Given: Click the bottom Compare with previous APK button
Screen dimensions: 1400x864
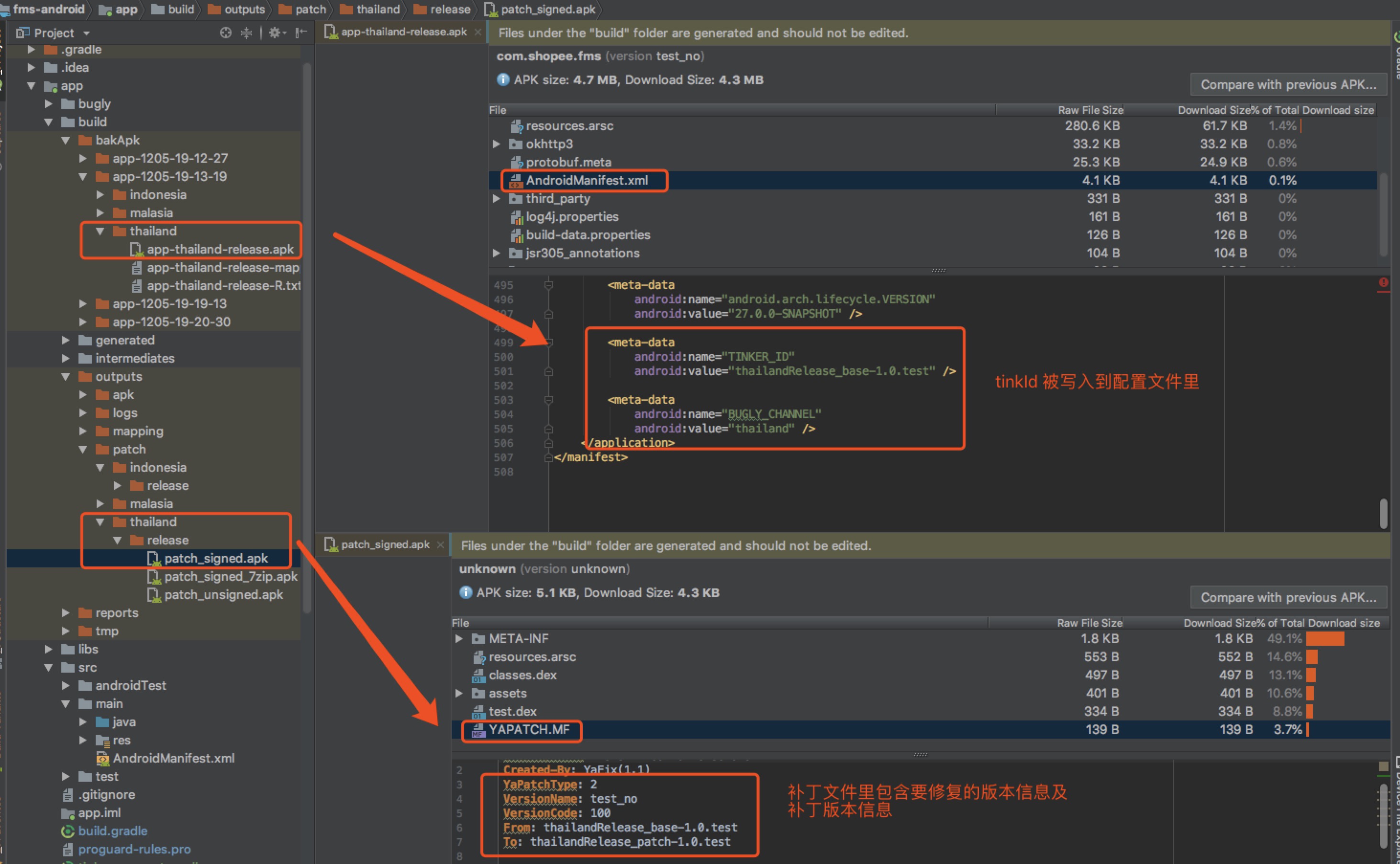Looking at the screenshot, I should [x=1288, y=597].
